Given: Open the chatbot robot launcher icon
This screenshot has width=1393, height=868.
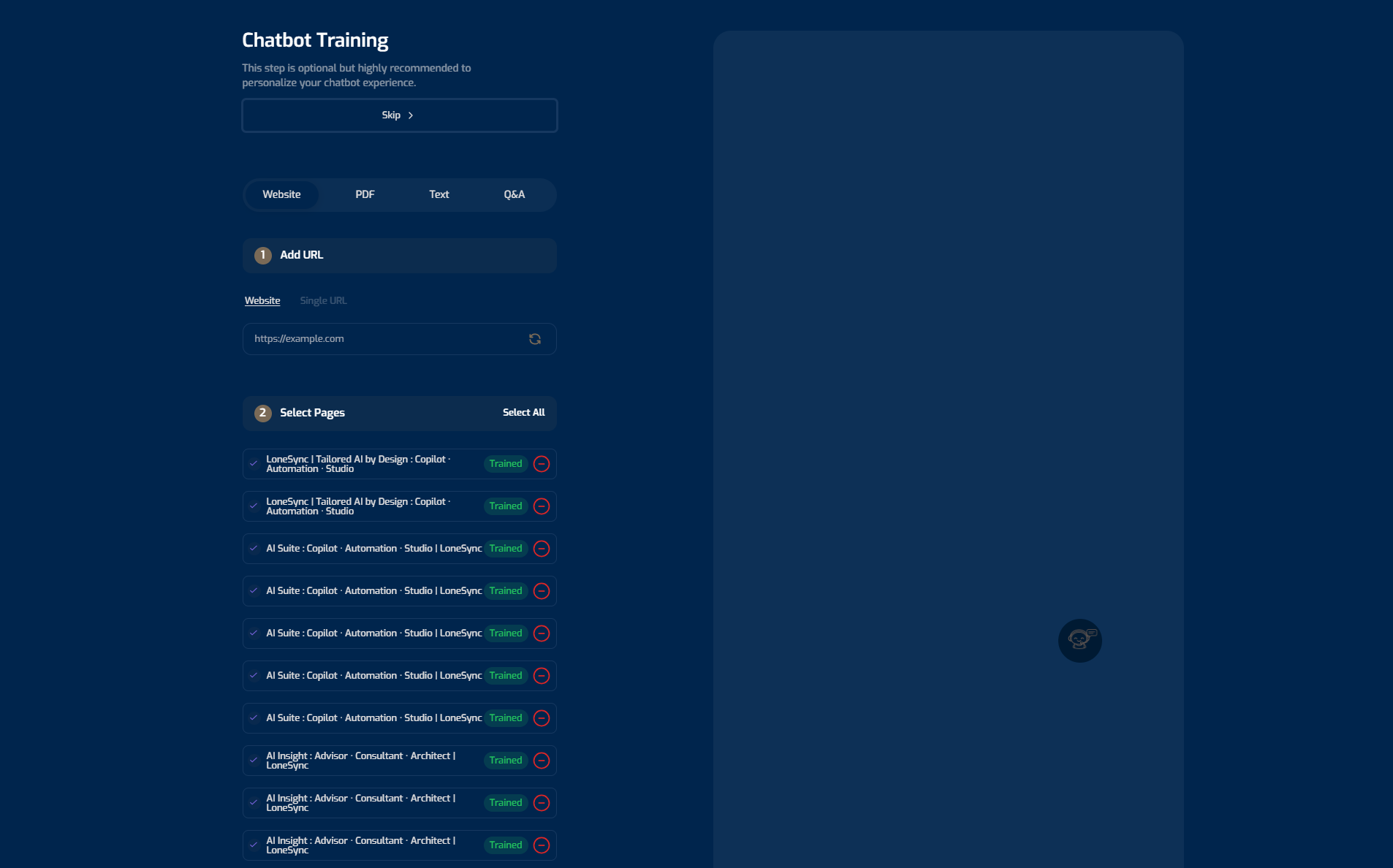Looking at the screenshot, I should 1079,641.
